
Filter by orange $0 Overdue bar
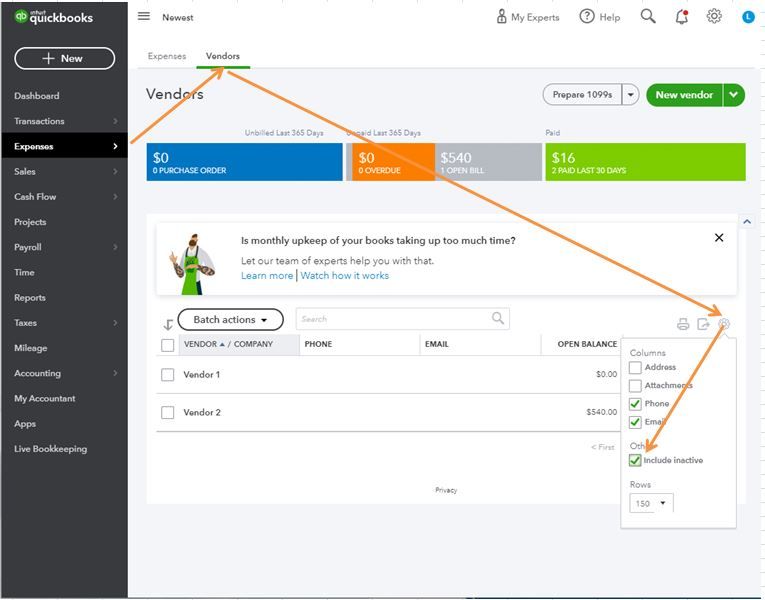coord(393,162)
